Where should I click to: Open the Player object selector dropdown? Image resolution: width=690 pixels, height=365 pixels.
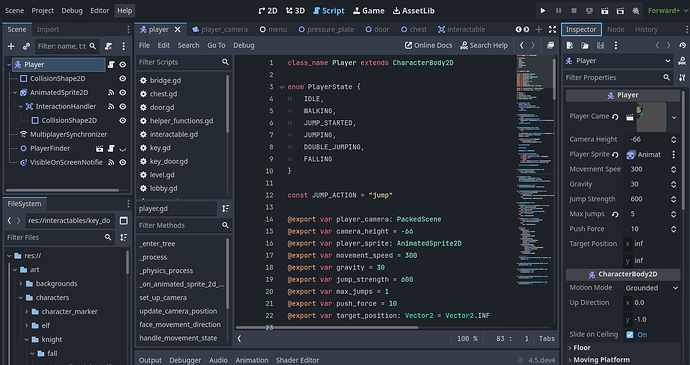[x=618, y=61]
